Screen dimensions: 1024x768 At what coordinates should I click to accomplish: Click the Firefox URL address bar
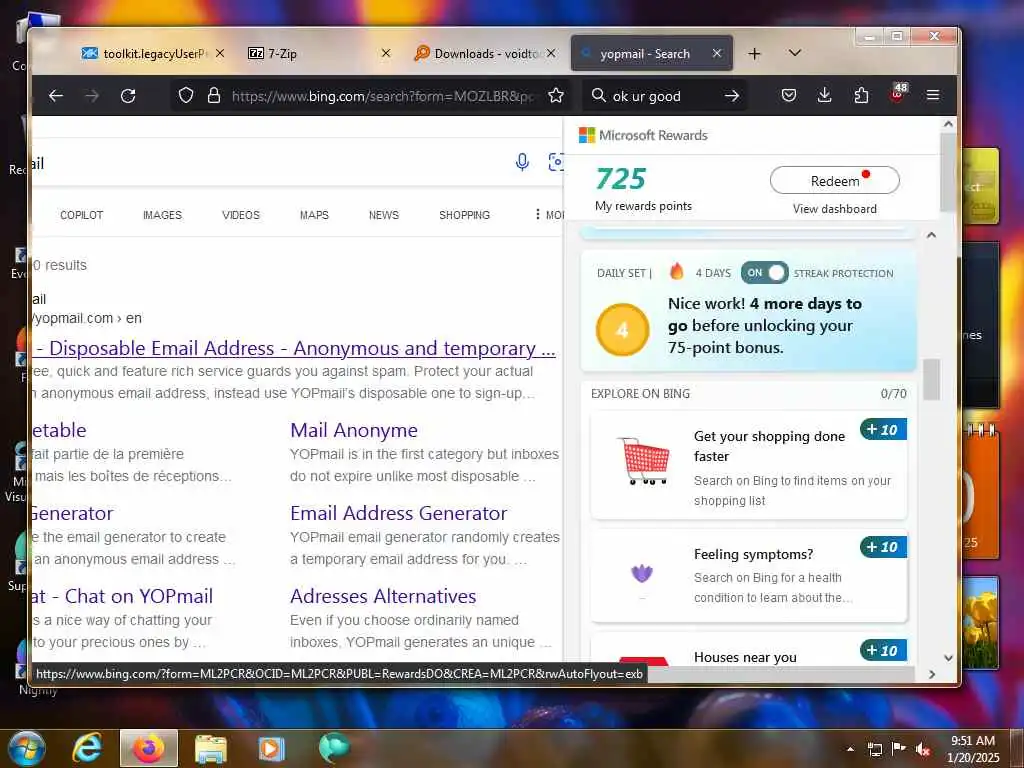pos(383,96)
